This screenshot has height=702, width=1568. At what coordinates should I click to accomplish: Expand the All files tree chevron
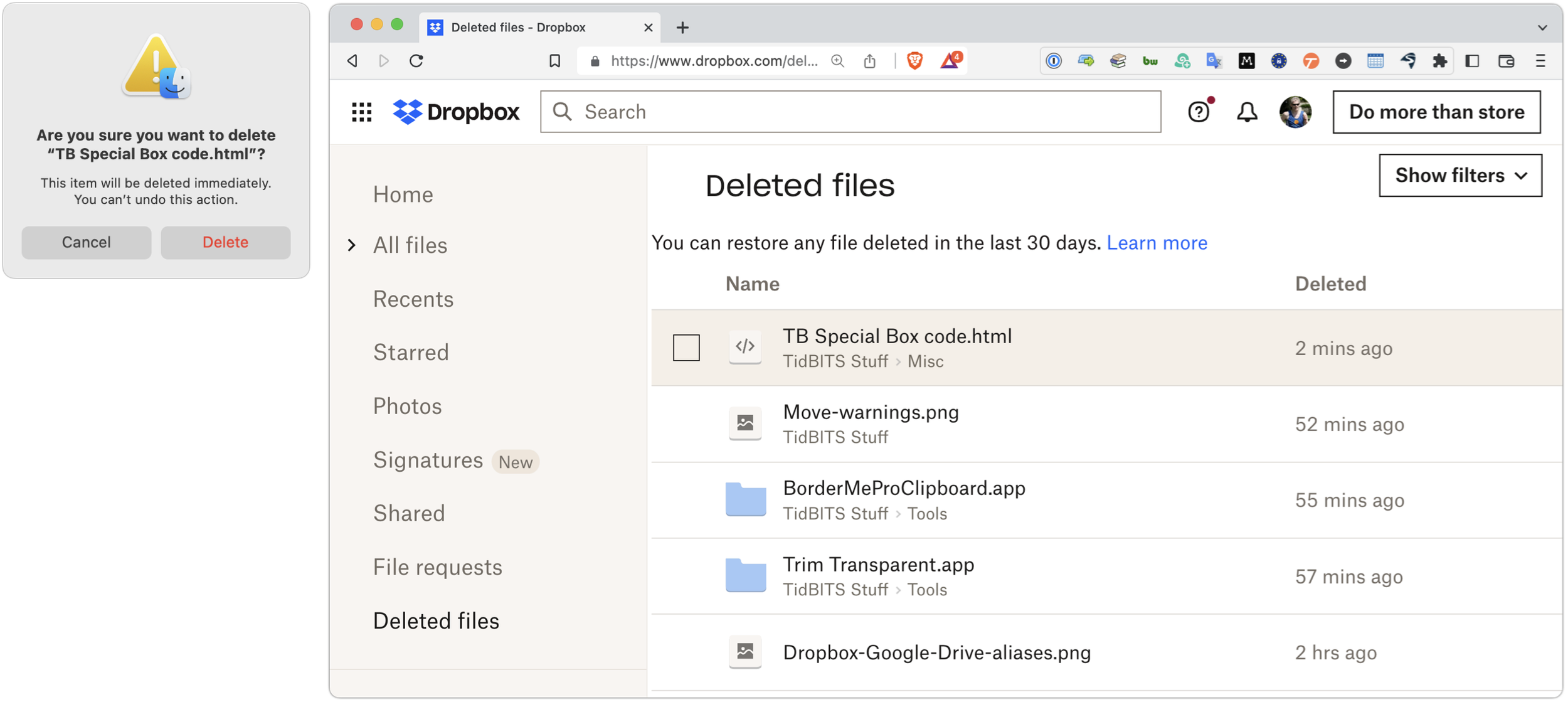point(352,245)
